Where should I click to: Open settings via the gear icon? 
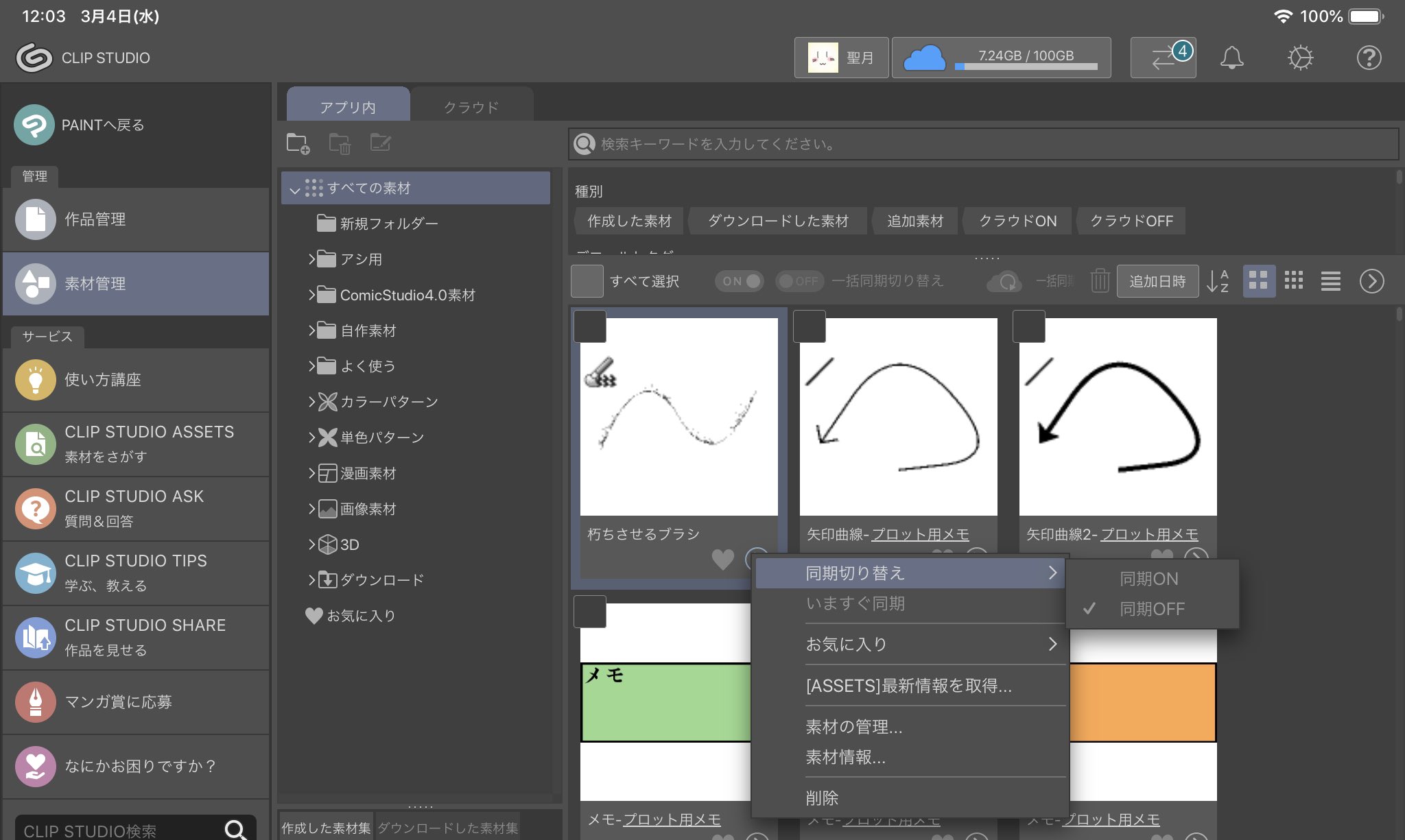(x=1300, y=58)
